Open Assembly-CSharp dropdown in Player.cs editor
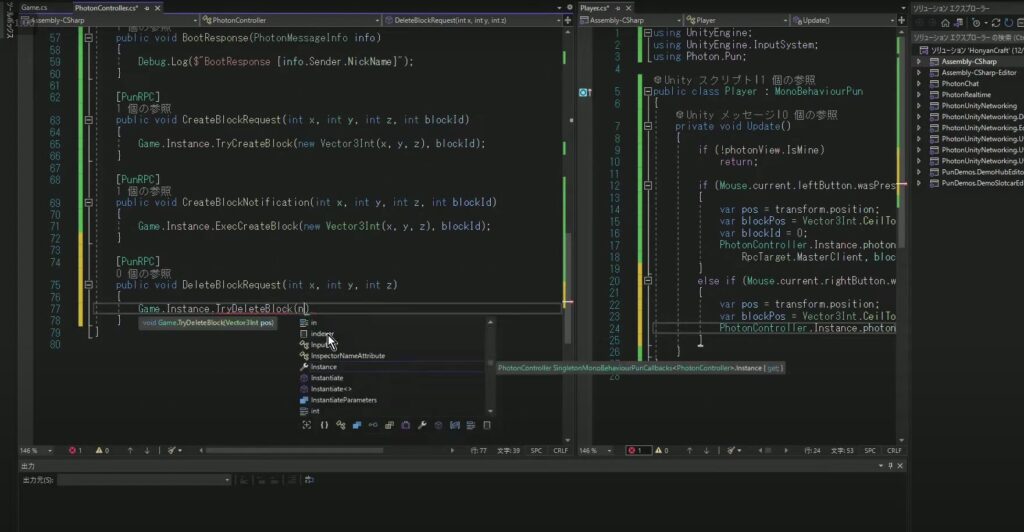The width and height of the screenshot is (1024, 532). 631,20
